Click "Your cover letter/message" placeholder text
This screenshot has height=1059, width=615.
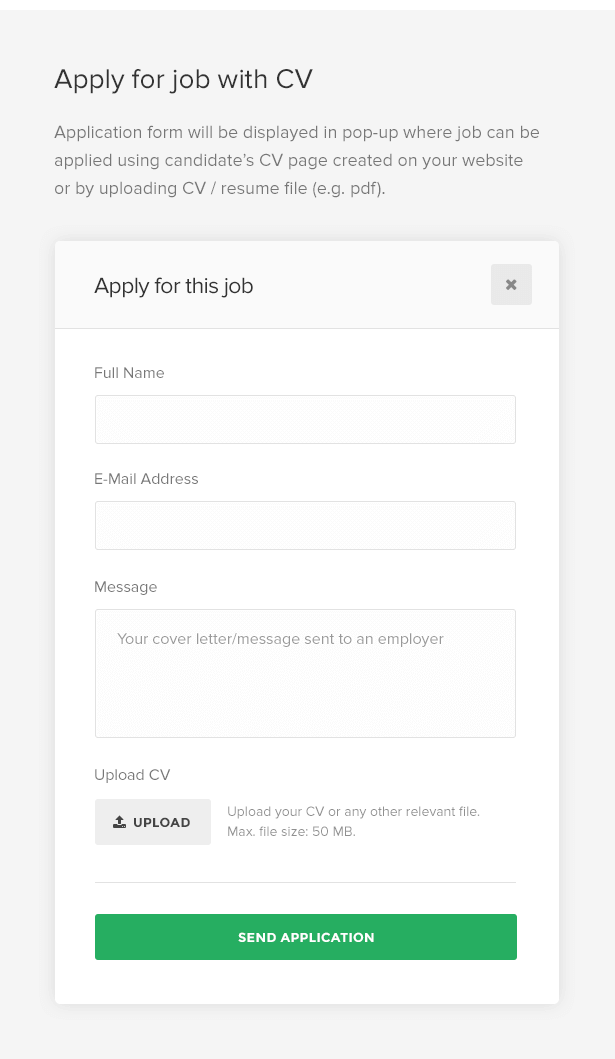pos(280,638)
